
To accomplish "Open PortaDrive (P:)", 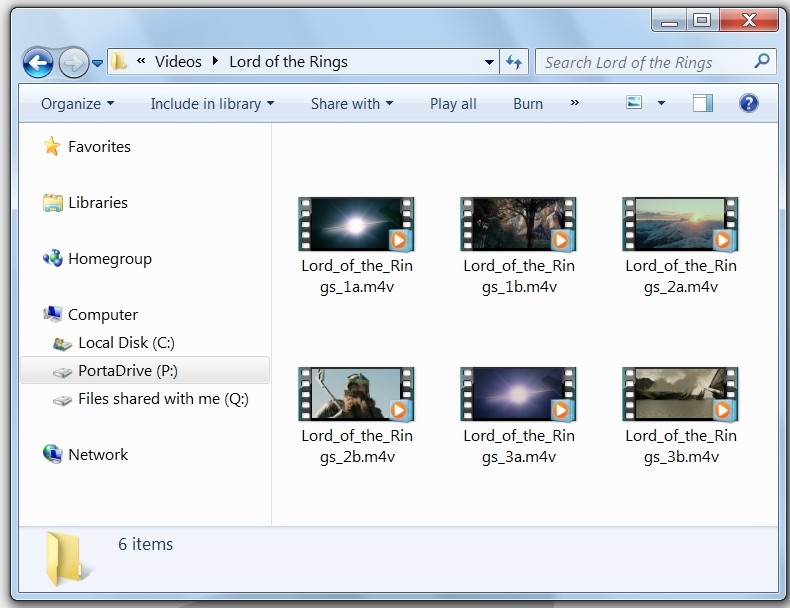I will pyautogui.click(x=127, y=371).
